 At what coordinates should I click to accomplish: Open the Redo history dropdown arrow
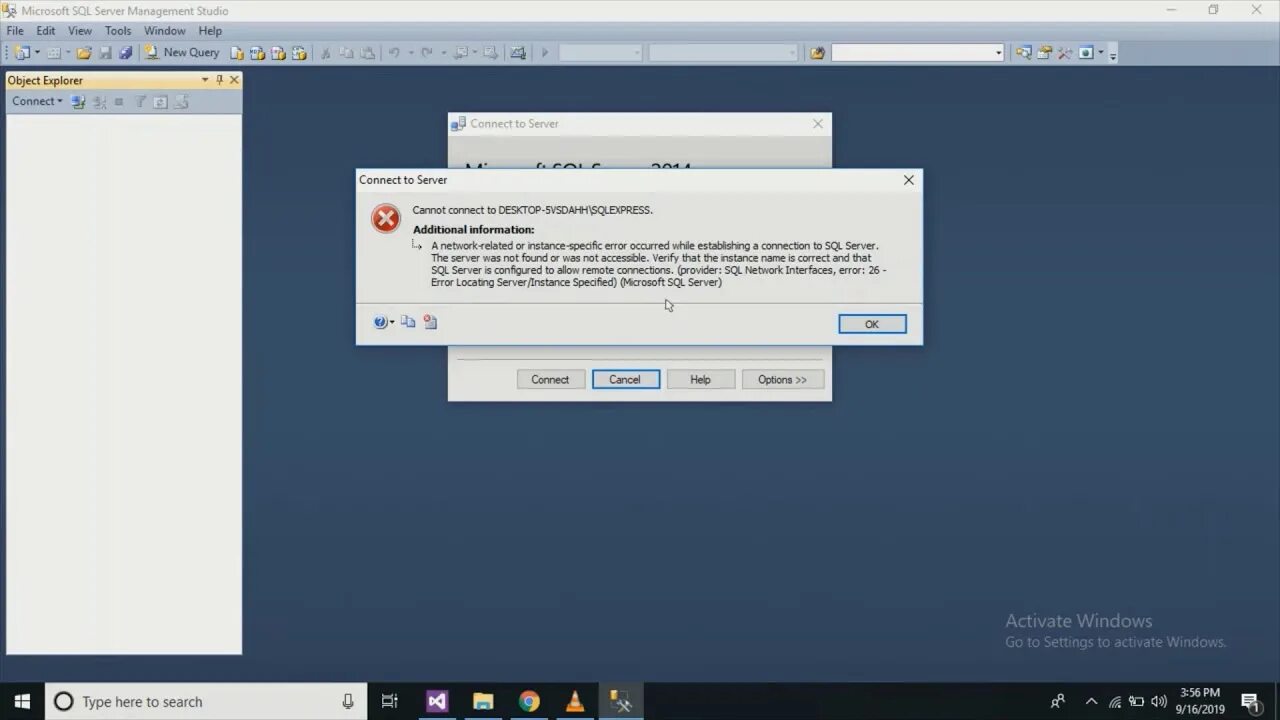tap(443, 52)
